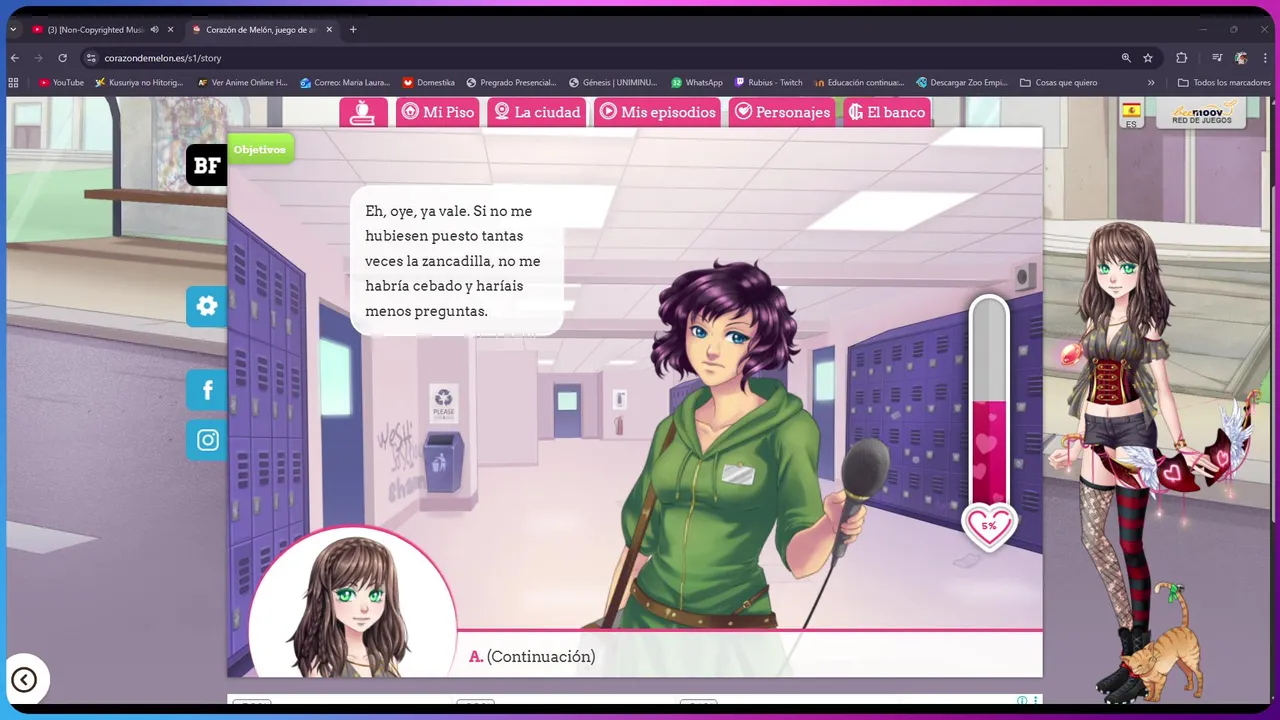This screenshot has width=1280, height=720.
Task: Go to La ciudad menu
Action: coord(537,112)
